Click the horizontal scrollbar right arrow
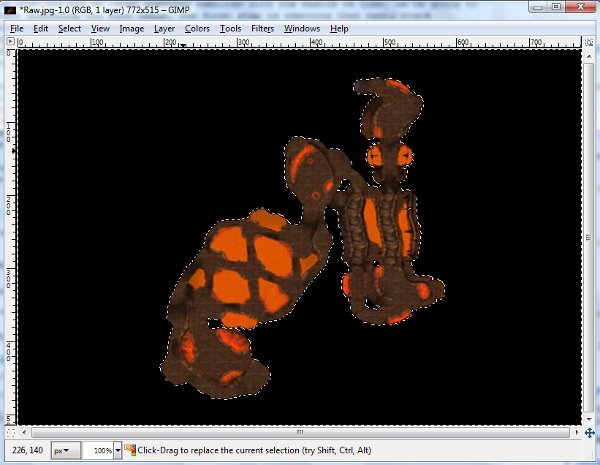The image size is (600, 465). [x=576, y=432]
